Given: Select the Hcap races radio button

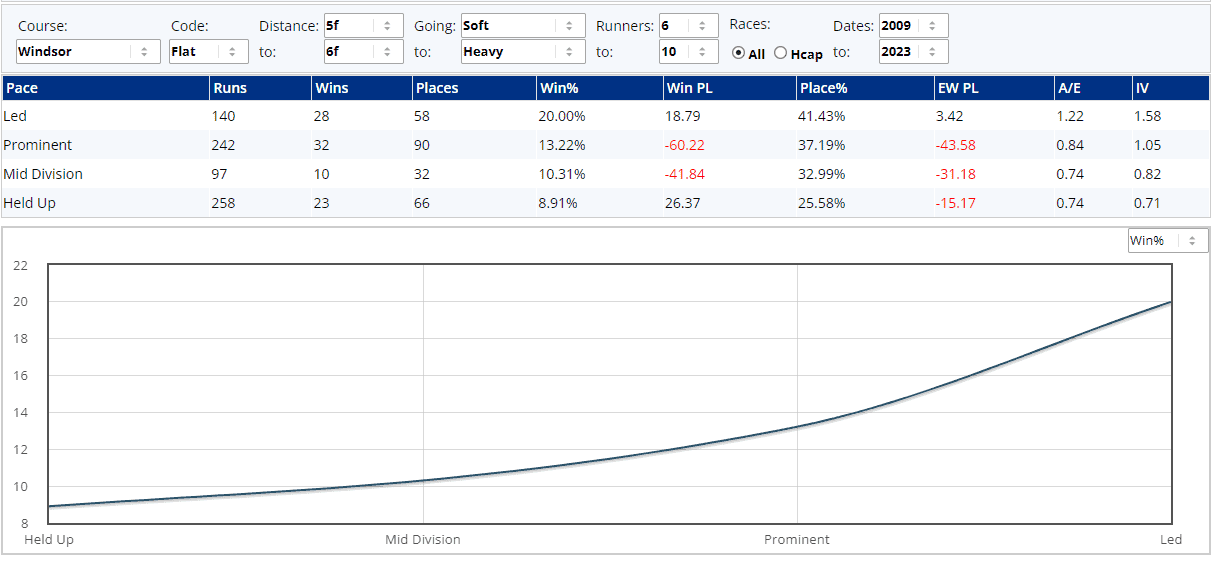Looking at the screenshot, I should point(781,54).
